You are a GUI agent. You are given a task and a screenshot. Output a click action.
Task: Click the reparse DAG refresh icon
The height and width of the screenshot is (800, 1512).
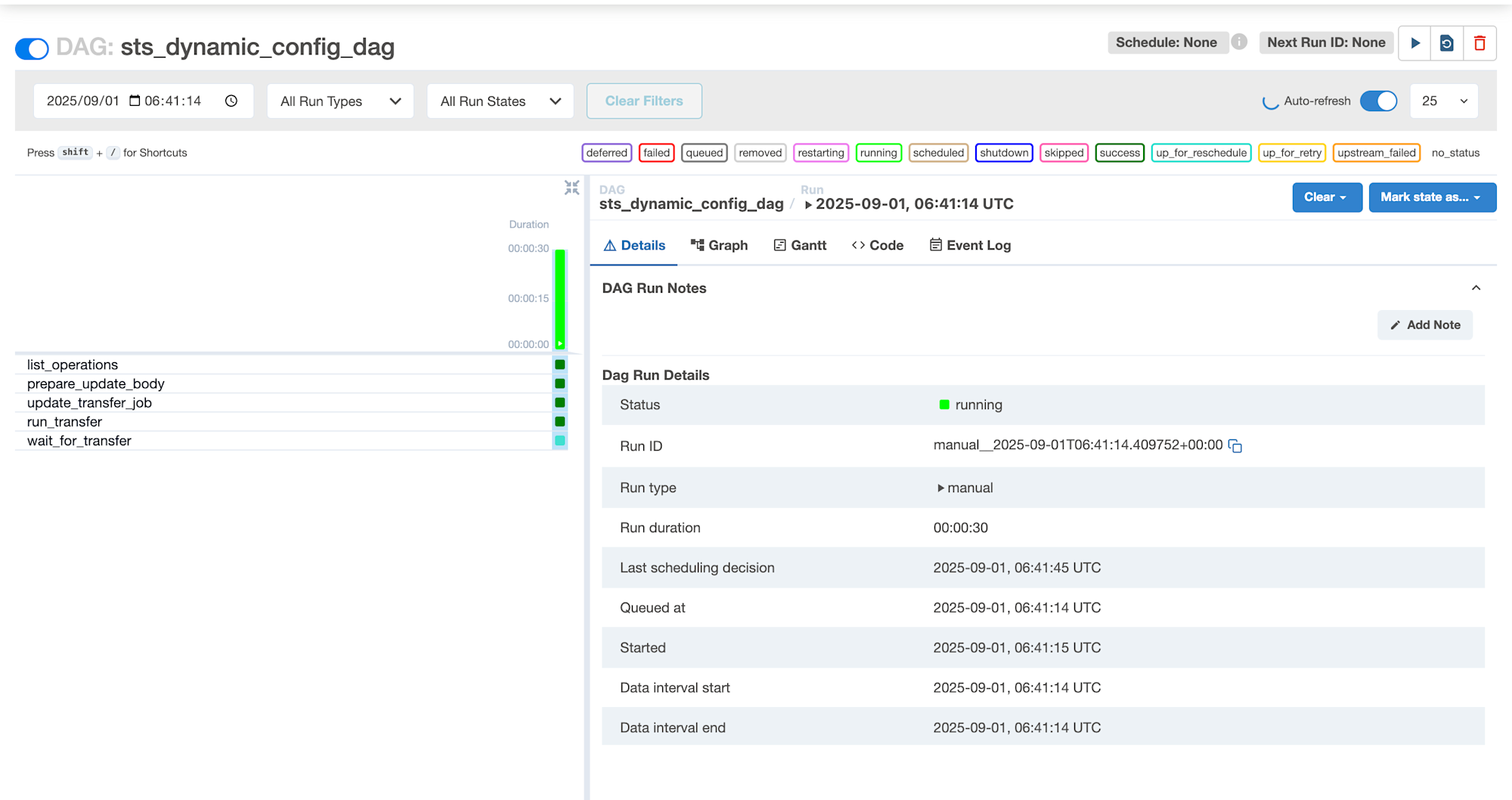[1447, 43]
